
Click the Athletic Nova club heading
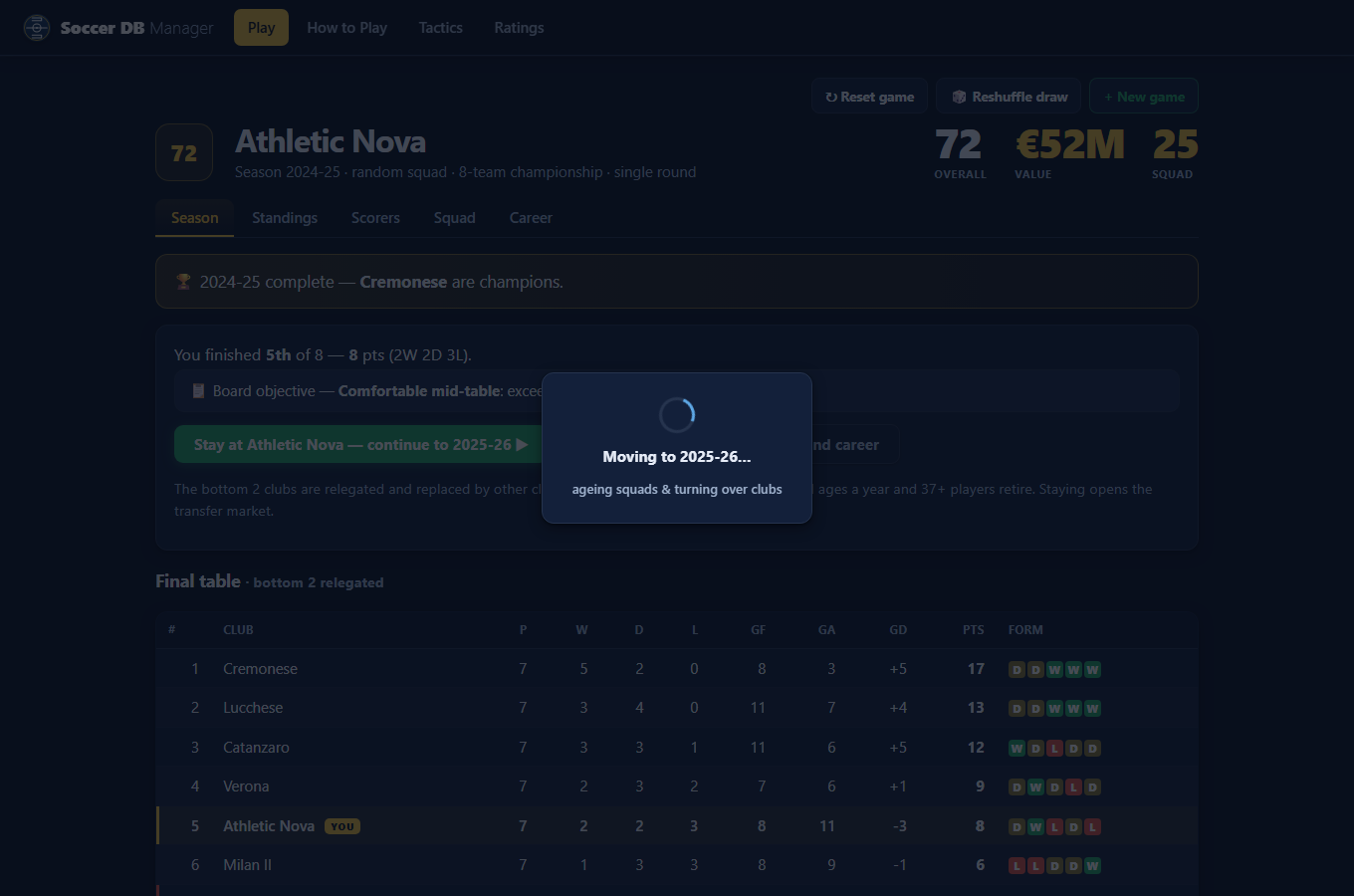point(331,142)
